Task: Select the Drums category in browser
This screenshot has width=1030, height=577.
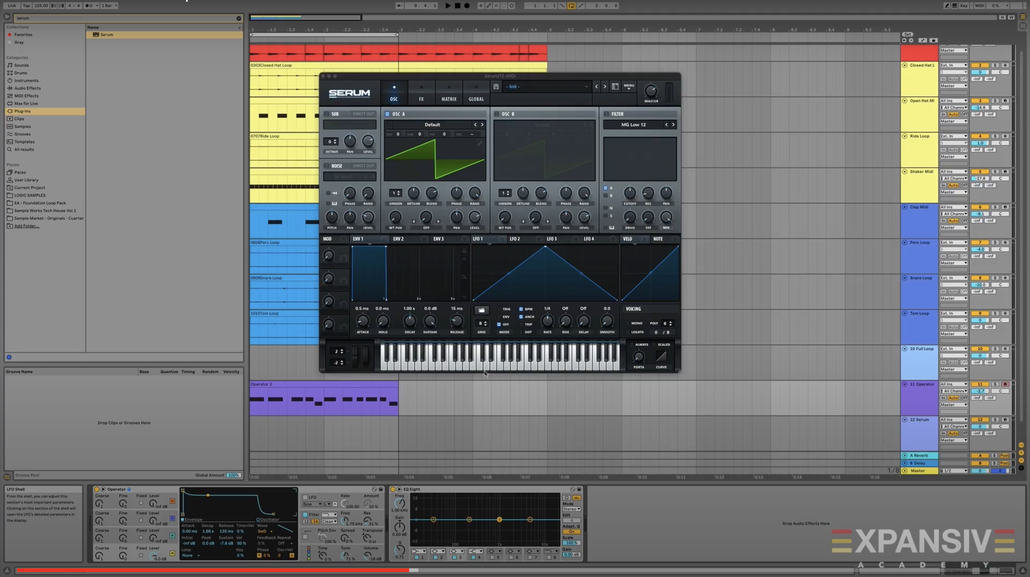Action: coord(20,73)
